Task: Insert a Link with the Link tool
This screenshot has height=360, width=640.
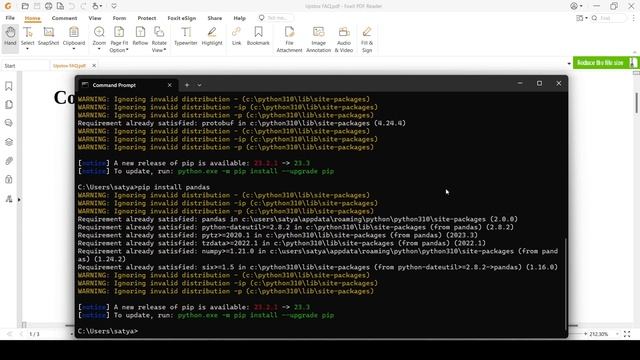Action: [236, 36]
